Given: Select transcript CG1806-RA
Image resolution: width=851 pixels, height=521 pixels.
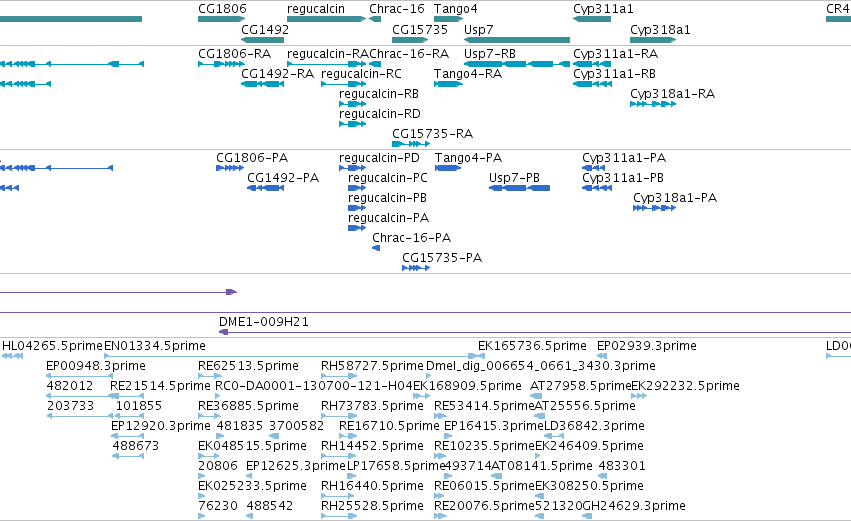Looking at the screenshot, I should (x=221, y=64).
